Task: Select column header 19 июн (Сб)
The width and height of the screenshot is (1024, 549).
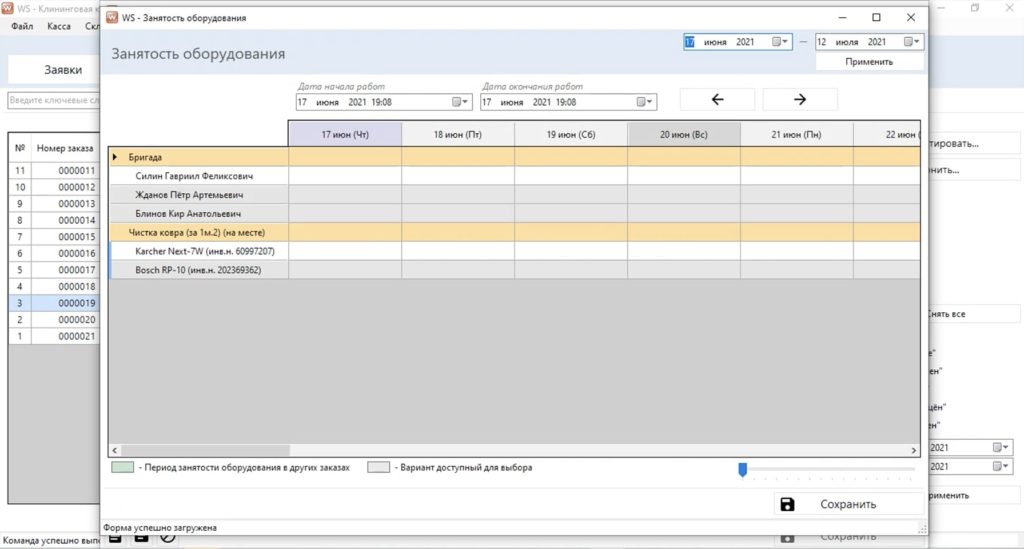Action: pos(571,134)
